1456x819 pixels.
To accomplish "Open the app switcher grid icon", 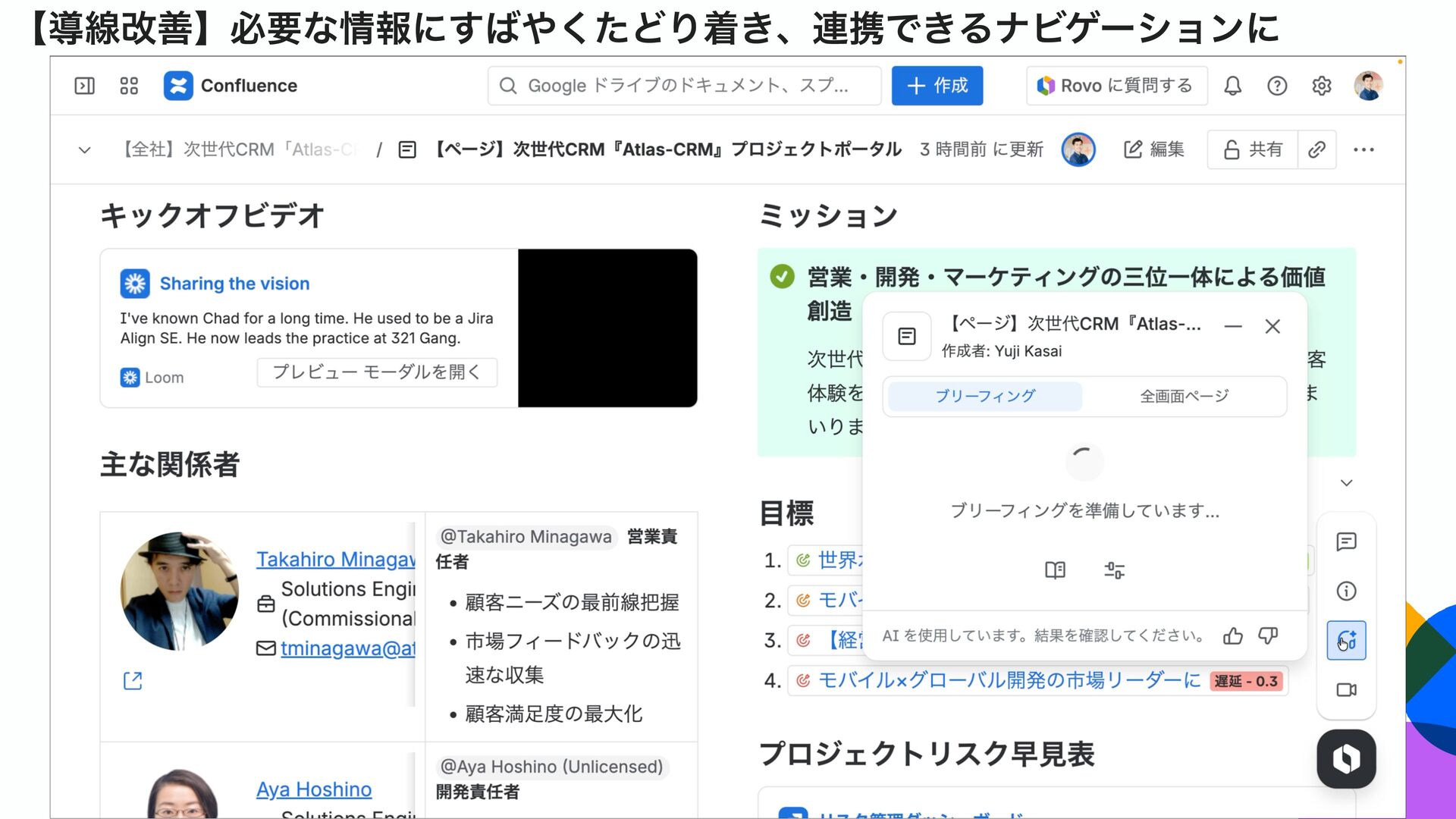I will point(129,86).
